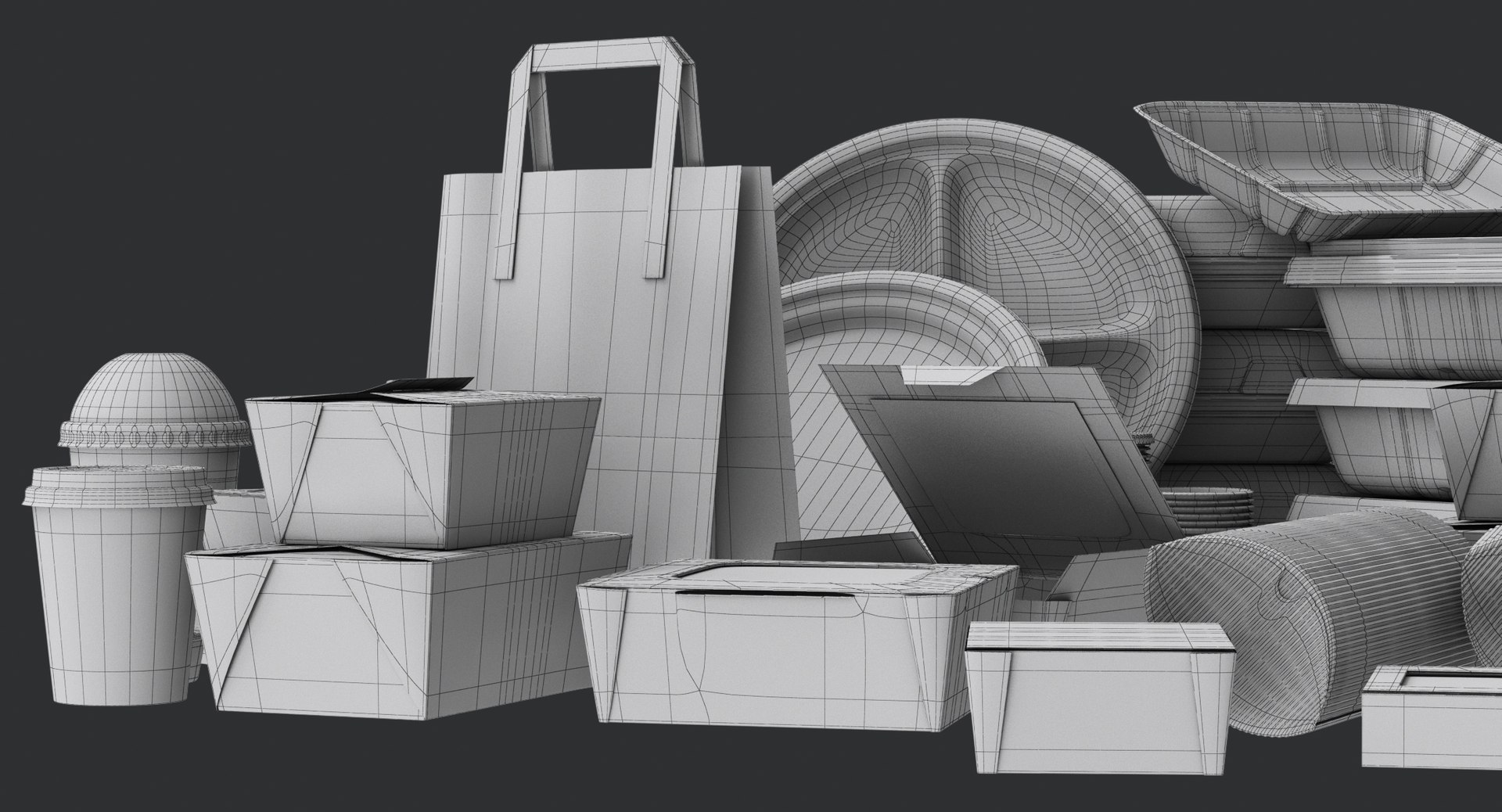Select the upper stacked takeout box
The image size is (1502, 812).
pyautogui.click(x=422, y=462)
